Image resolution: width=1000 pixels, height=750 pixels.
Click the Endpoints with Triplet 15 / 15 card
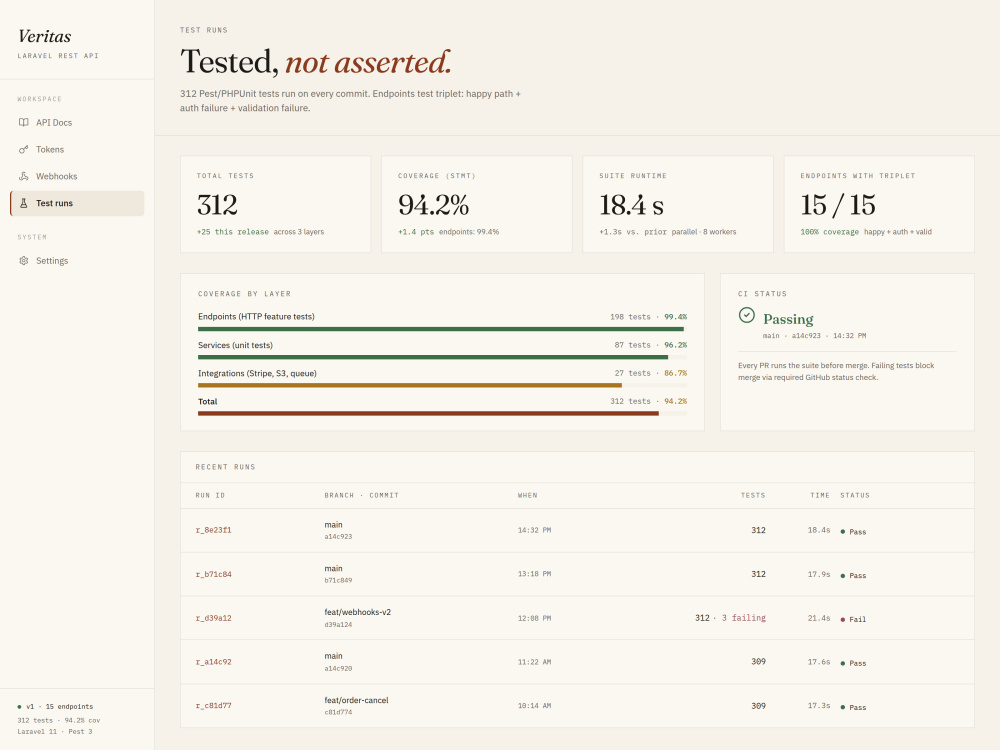point(879,204)
